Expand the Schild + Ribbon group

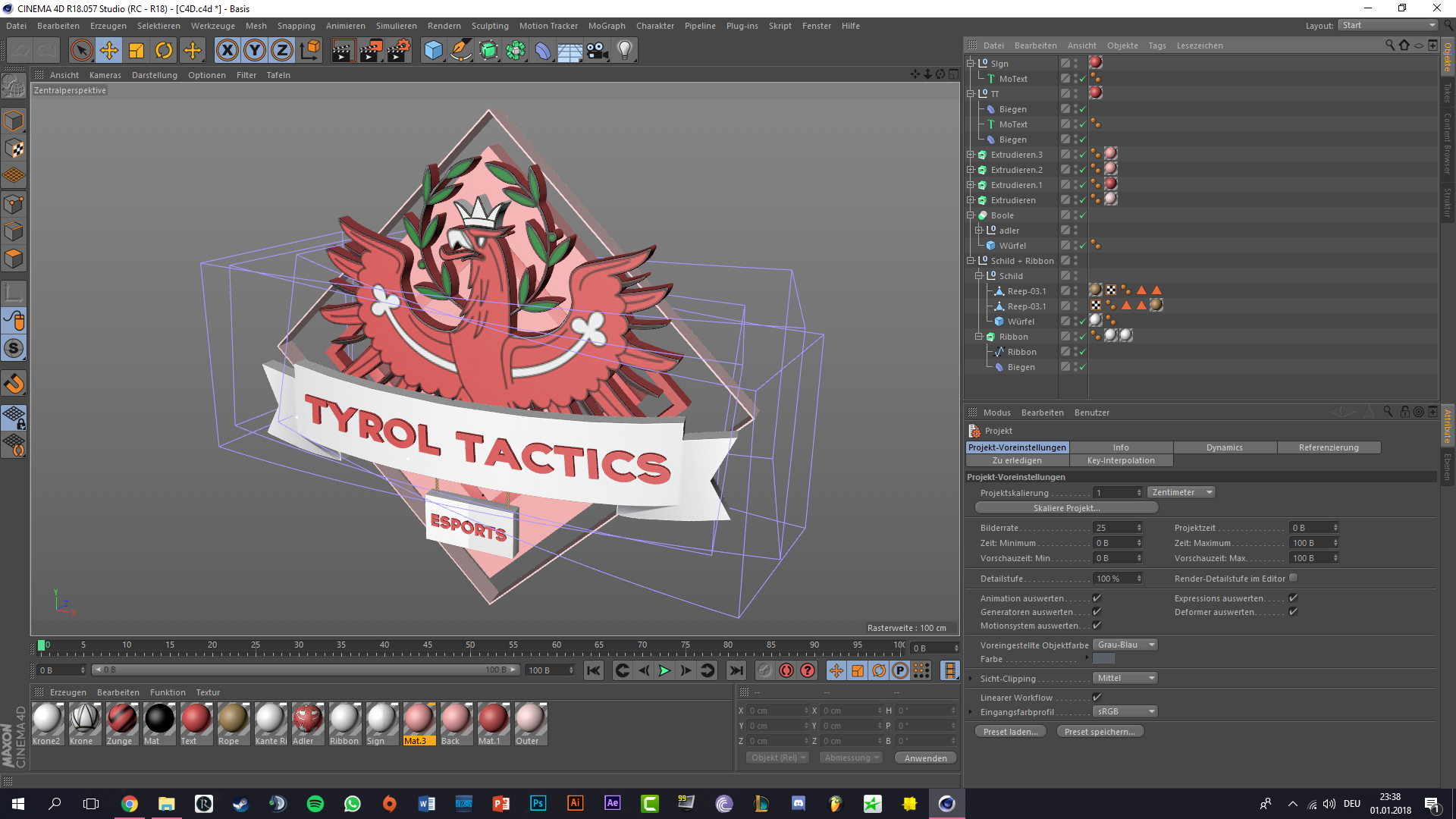(969, 261)
